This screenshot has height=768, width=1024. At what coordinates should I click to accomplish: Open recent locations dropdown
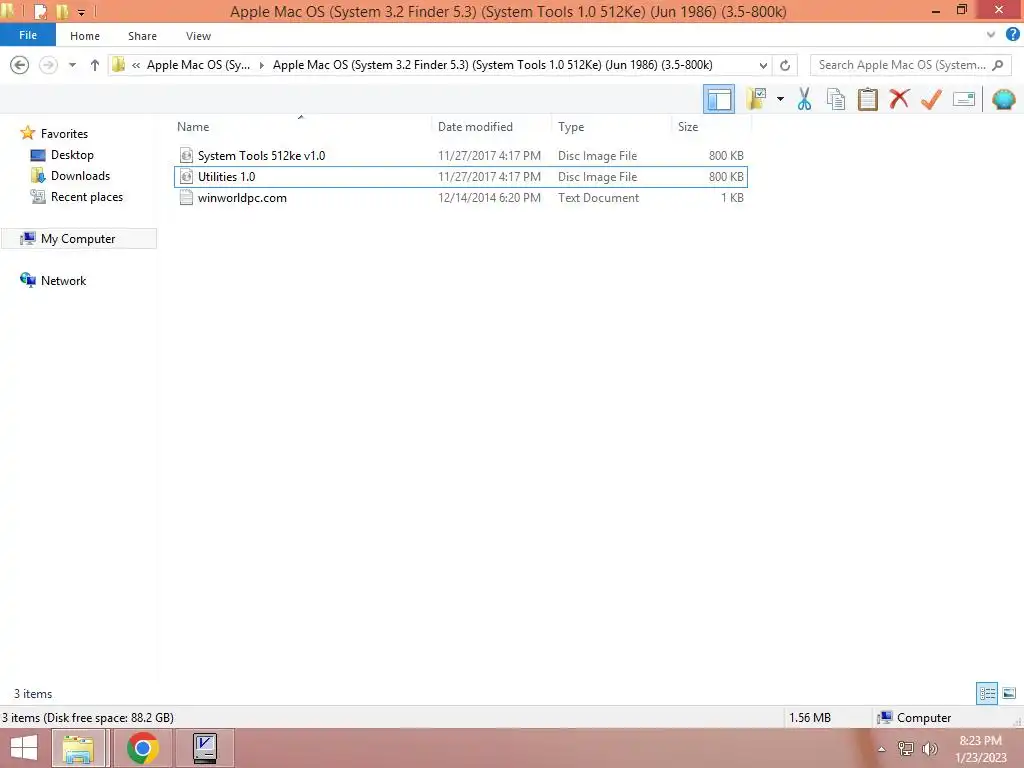pyautogui.click(x=72, y=65)
